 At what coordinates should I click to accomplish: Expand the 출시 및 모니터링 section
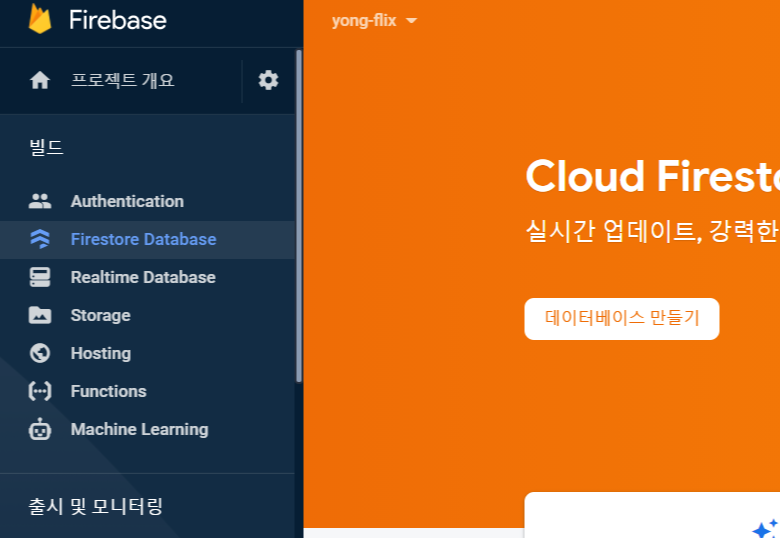point(96,506)
